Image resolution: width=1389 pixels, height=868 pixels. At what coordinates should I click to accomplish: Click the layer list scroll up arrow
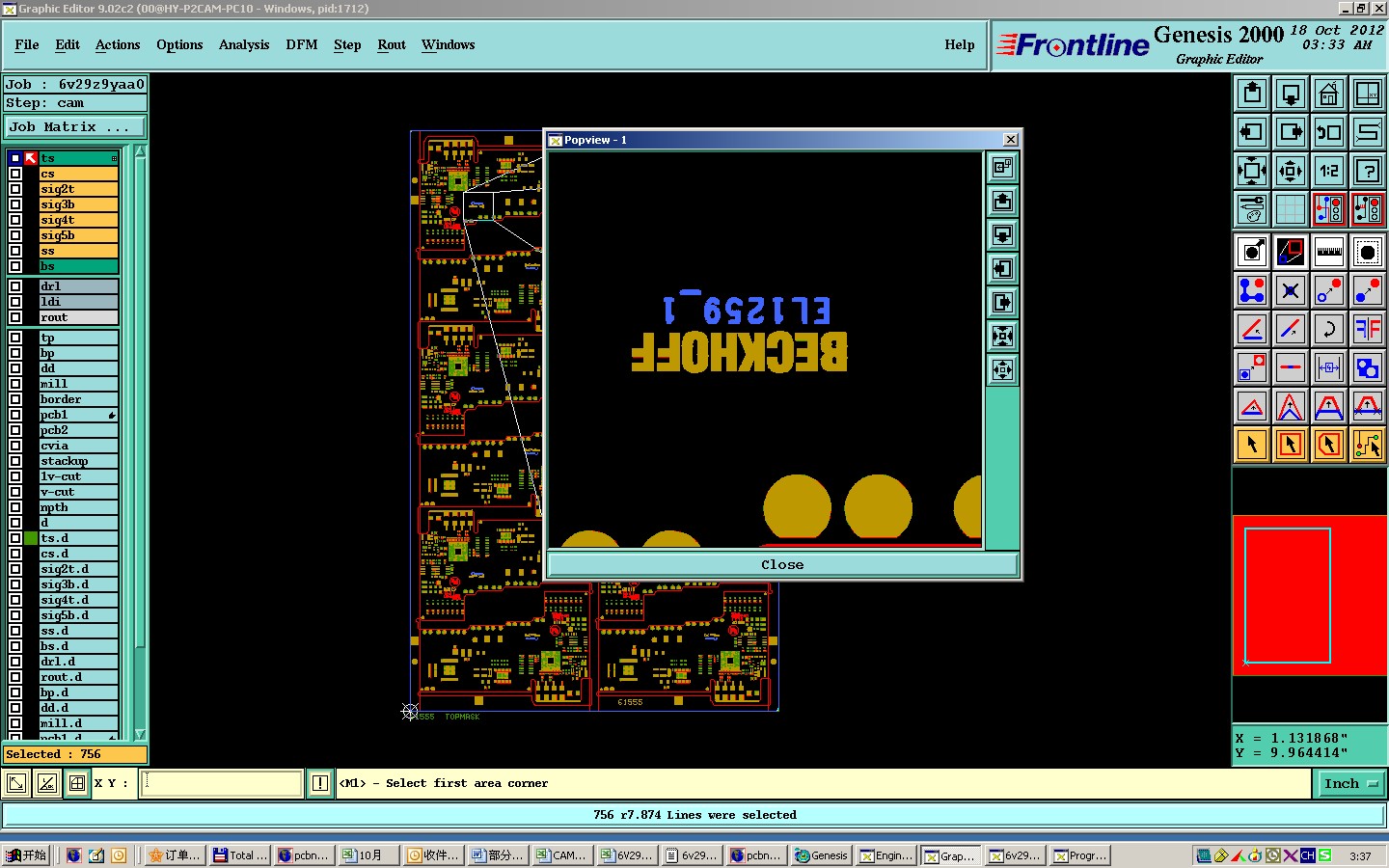click(x=140, y=151)
